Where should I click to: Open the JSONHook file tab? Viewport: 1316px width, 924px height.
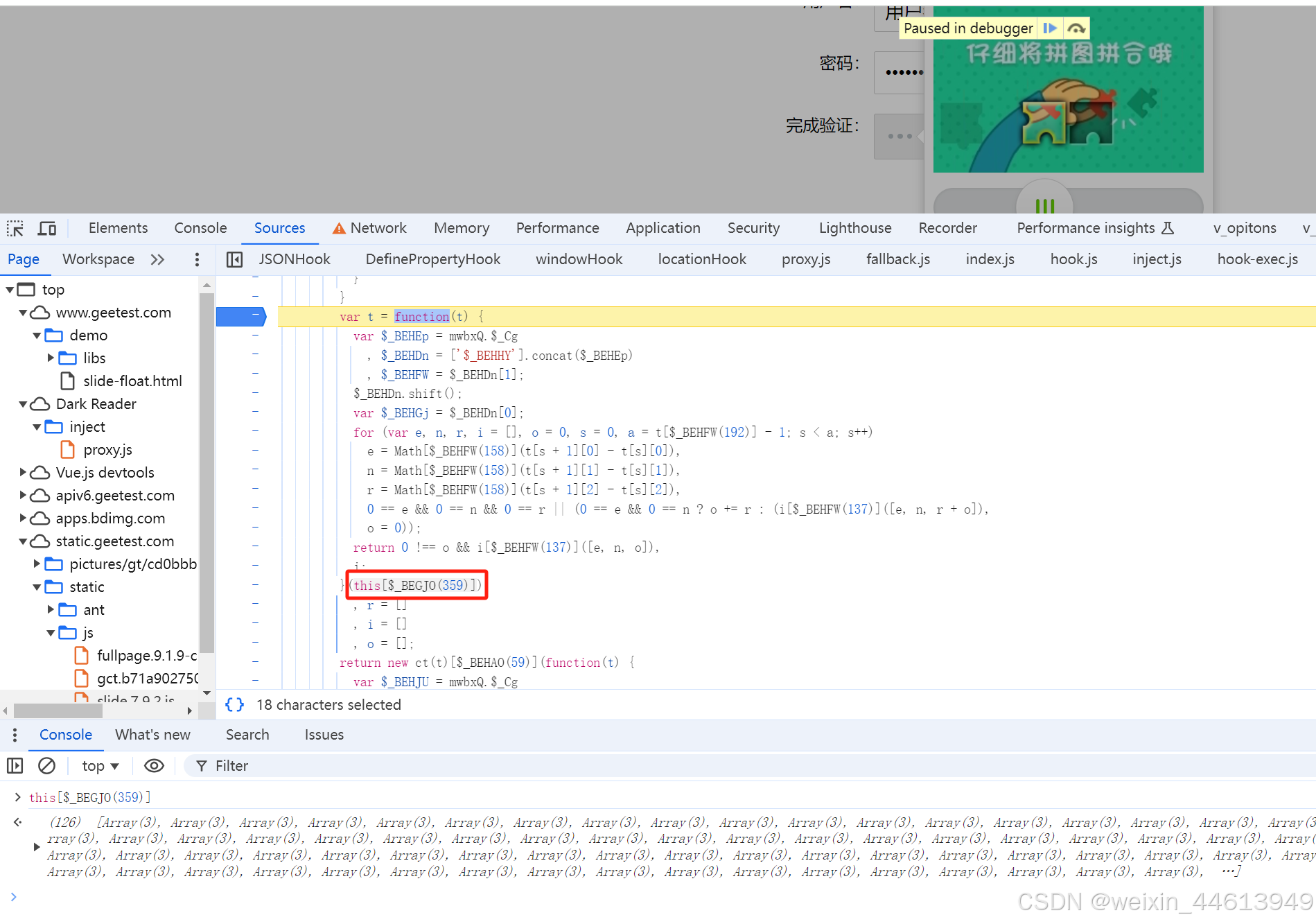(x=295, y=259)
